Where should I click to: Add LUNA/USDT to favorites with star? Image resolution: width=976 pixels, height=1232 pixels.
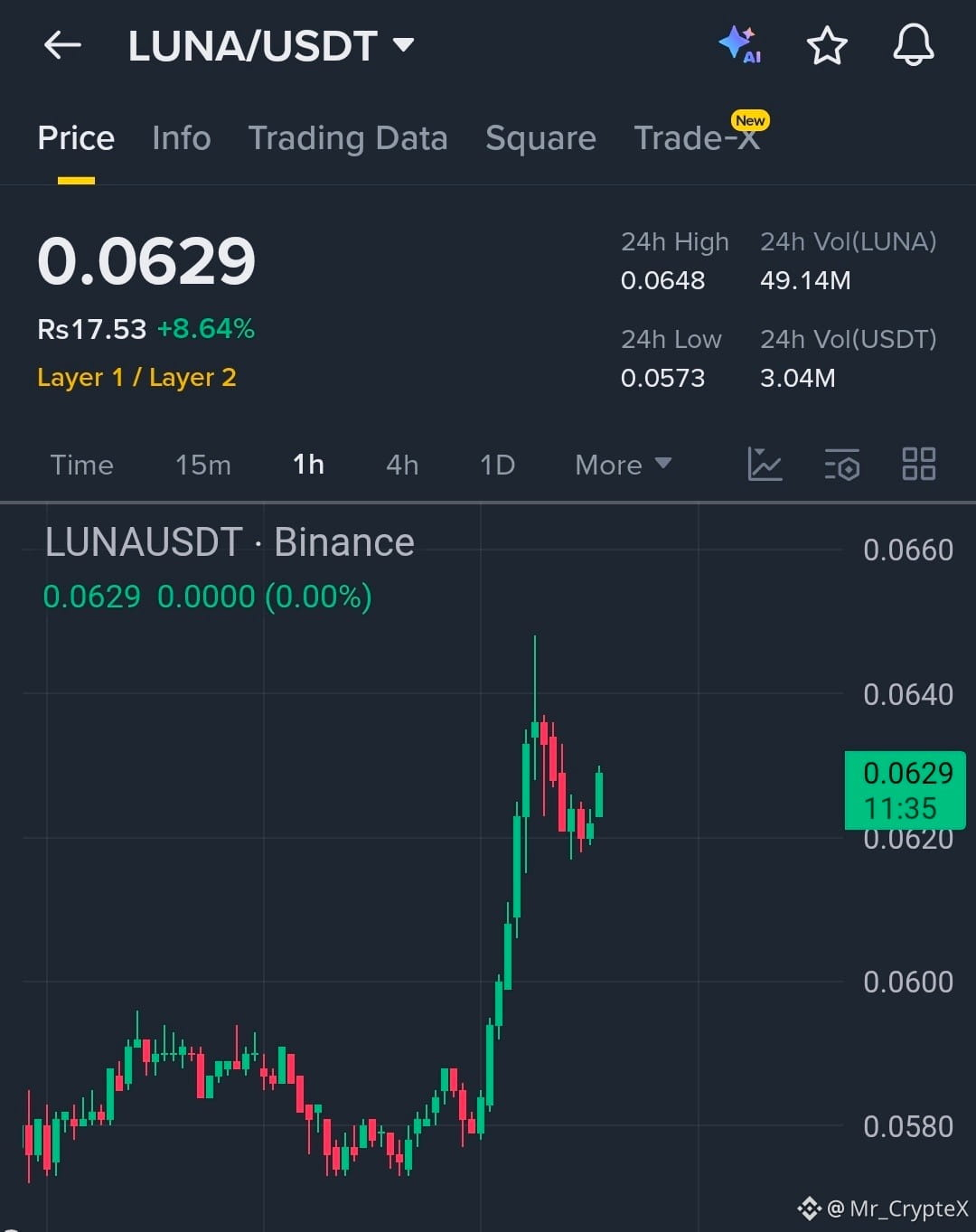coord(826,45)
